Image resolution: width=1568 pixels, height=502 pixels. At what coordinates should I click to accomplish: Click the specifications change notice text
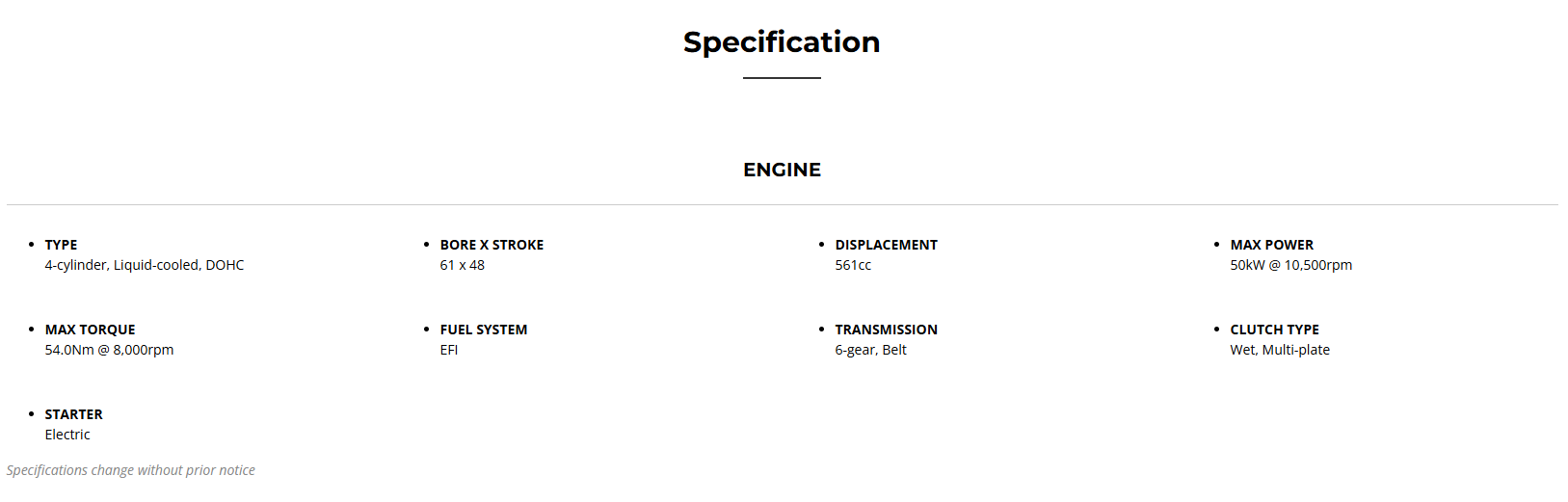[x=131, y=470]
